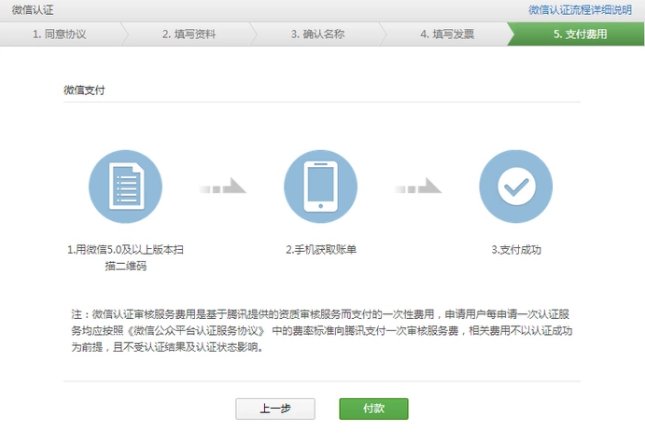Select step 4. 填写发票
This screenshot has width=645, height=437.
(447, 34)
